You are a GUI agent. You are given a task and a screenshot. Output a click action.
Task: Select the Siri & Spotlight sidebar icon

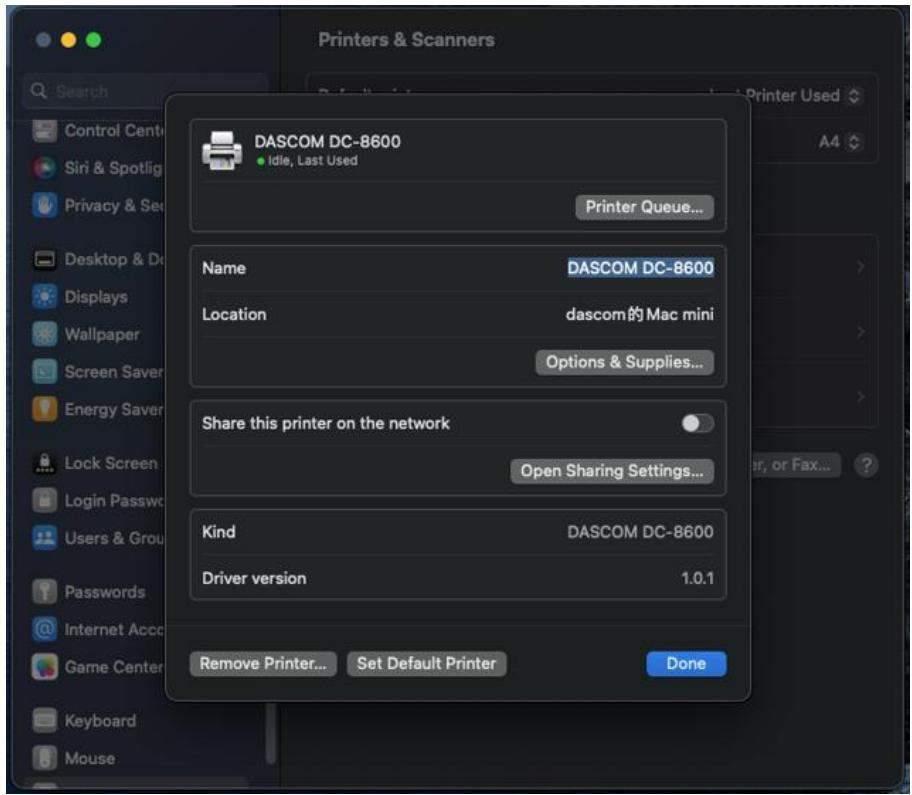[x=45, y=168]
